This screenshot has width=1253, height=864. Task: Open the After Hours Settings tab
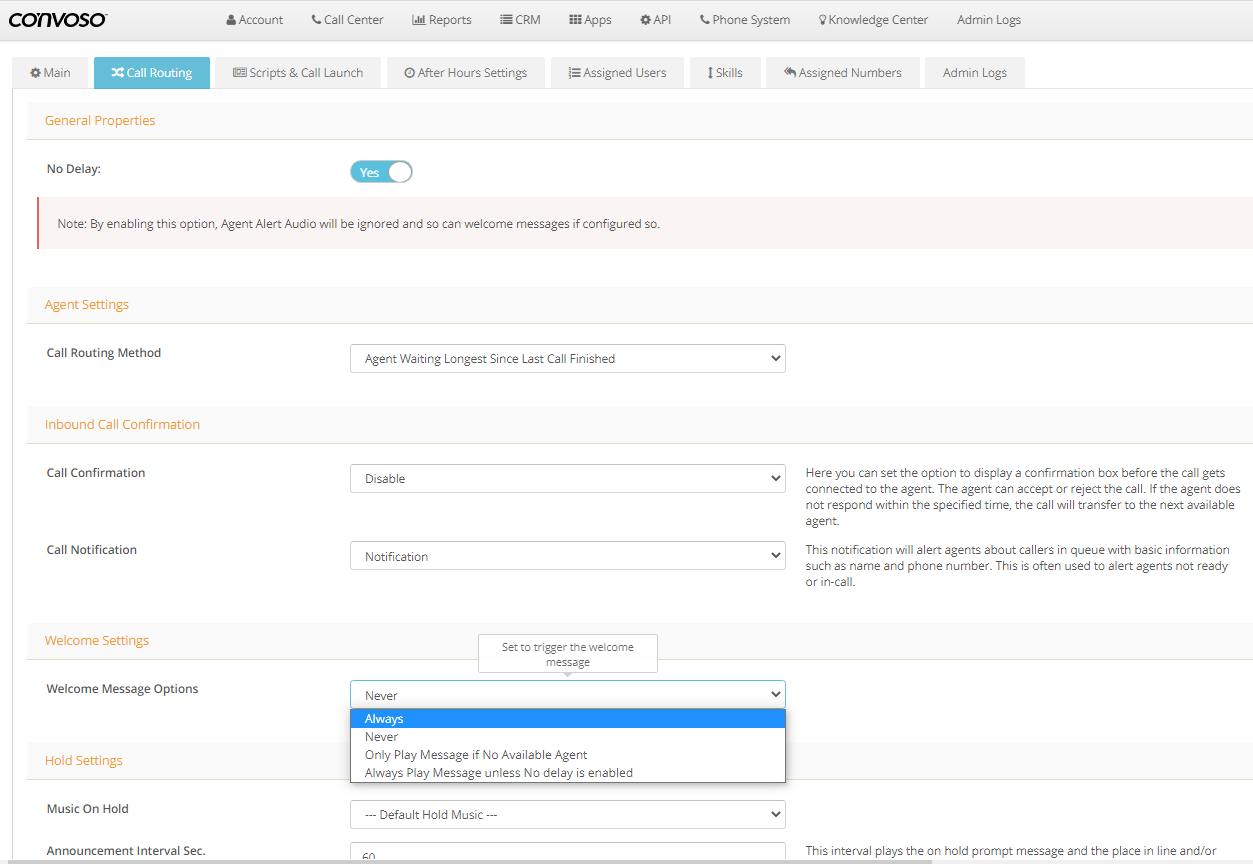[465, 73]
